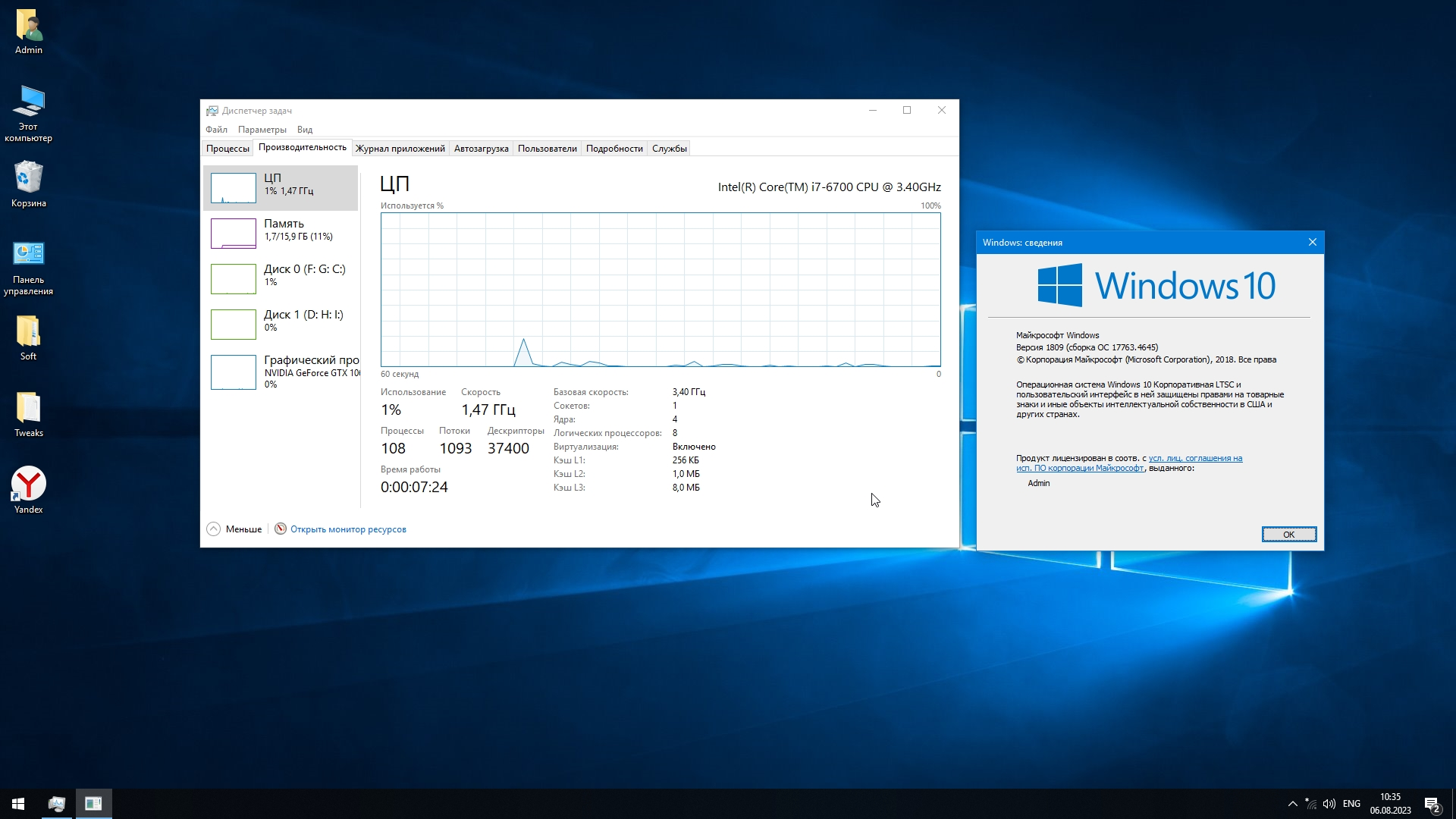Select the Память performance graph thumbnail

pos(234,233)
